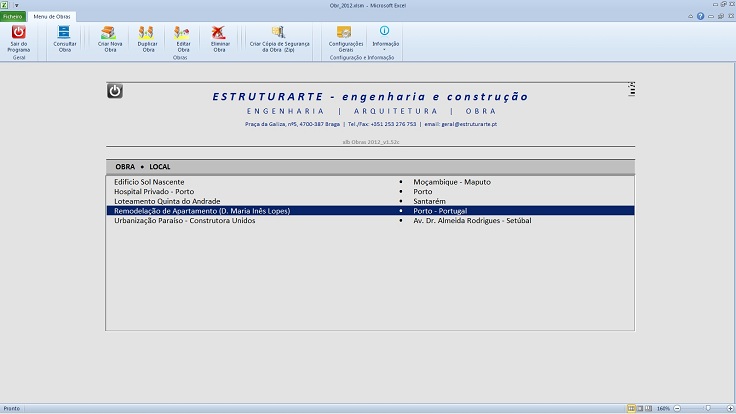Switch to Normal view in the status bar
The width and height of the screenshot is (736, 414).
(x=631, y=408)
